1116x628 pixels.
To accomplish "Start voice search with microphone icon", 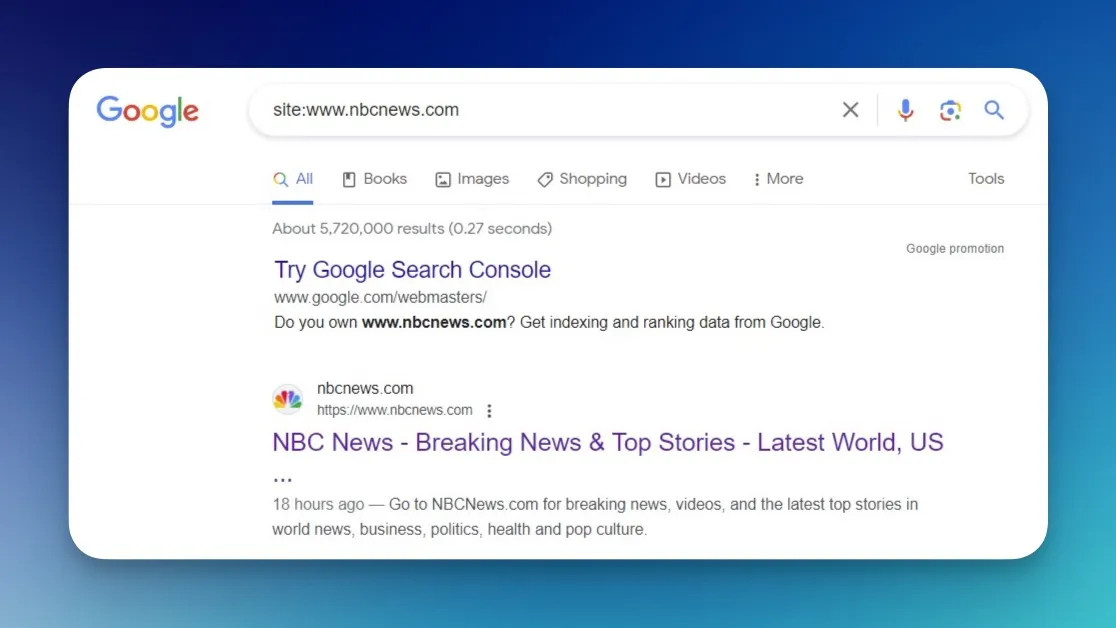I will pos(905,110).
